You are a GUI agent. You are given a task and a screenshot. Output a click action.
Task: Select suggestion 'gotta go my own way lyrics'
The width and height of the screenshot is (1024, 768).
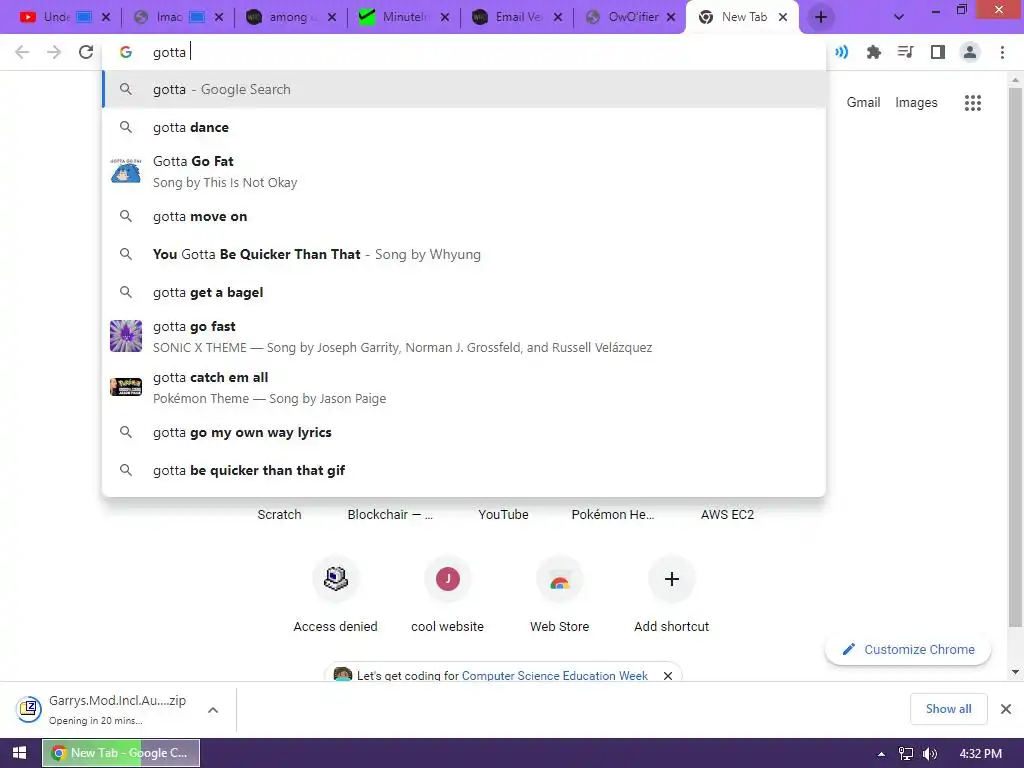pyautogui.click(x=464, y=432)
